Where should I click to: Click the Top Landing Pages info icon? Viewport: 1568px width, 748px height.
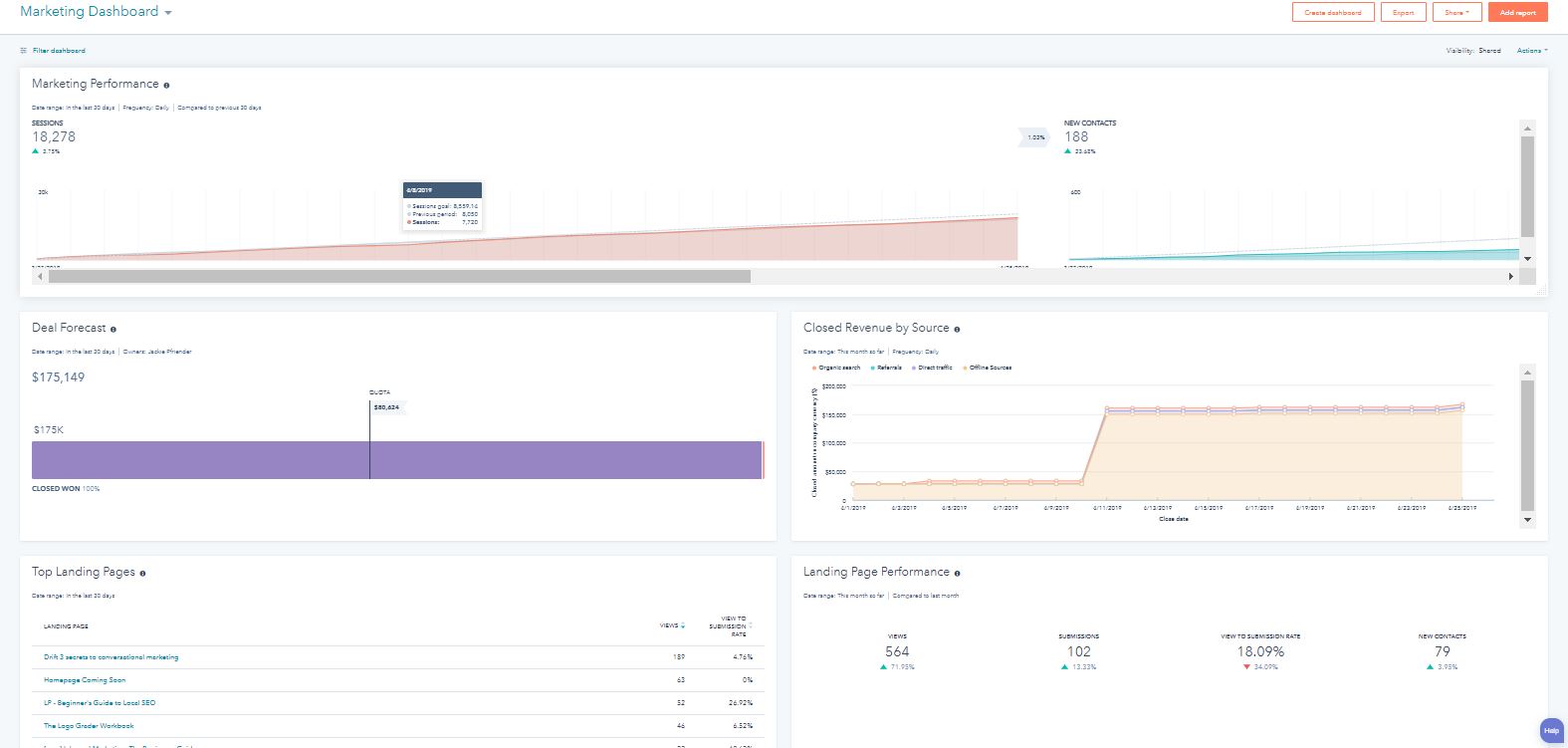[x=142, y=574]
